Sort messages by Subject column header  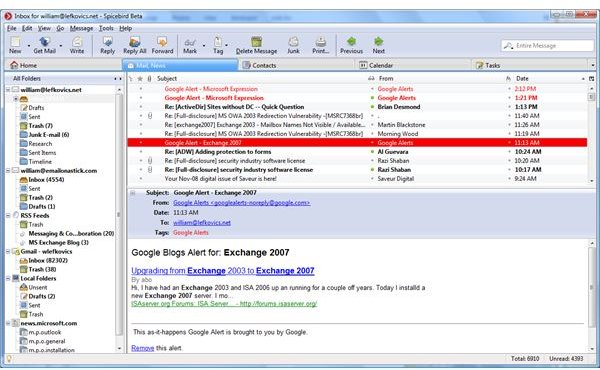pyautogui.click(x=260, y=78)
